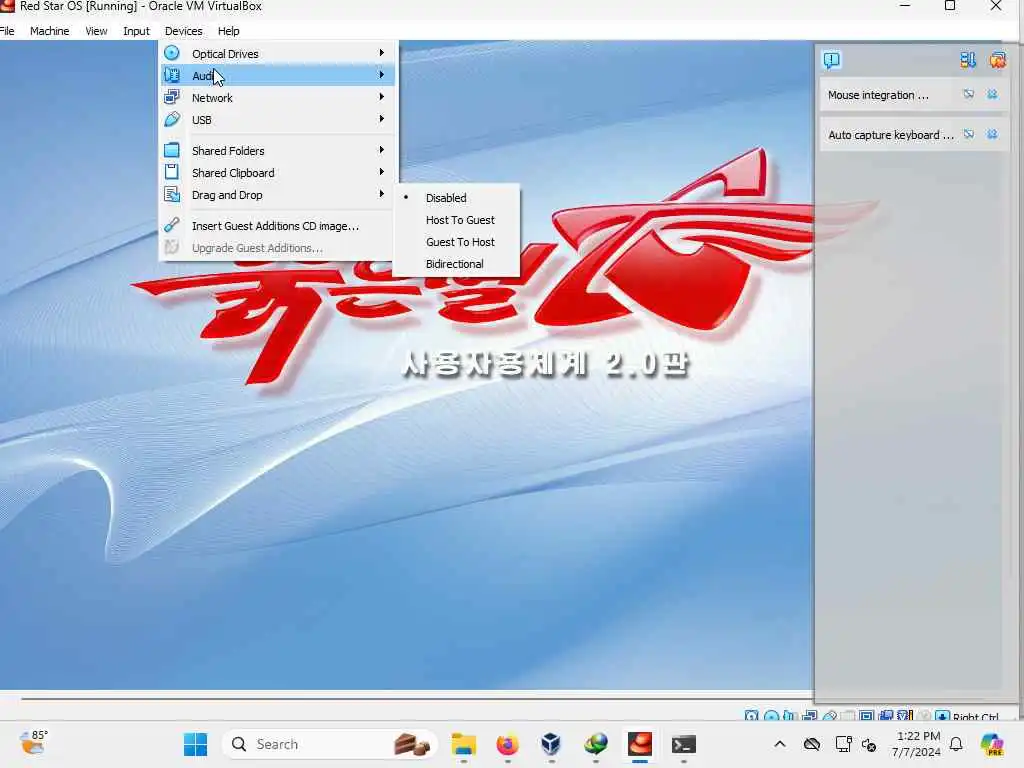
Task: Click the Right Ctrl host key indicator
Action: (x=975, y=717)
